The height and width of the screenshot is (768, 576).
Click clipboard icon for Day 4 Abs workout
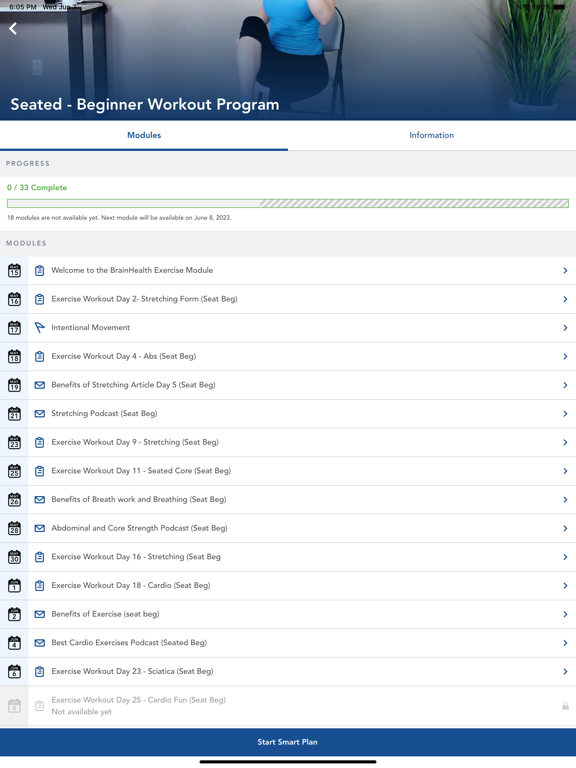pyautogui.click(x=40, y=356)
